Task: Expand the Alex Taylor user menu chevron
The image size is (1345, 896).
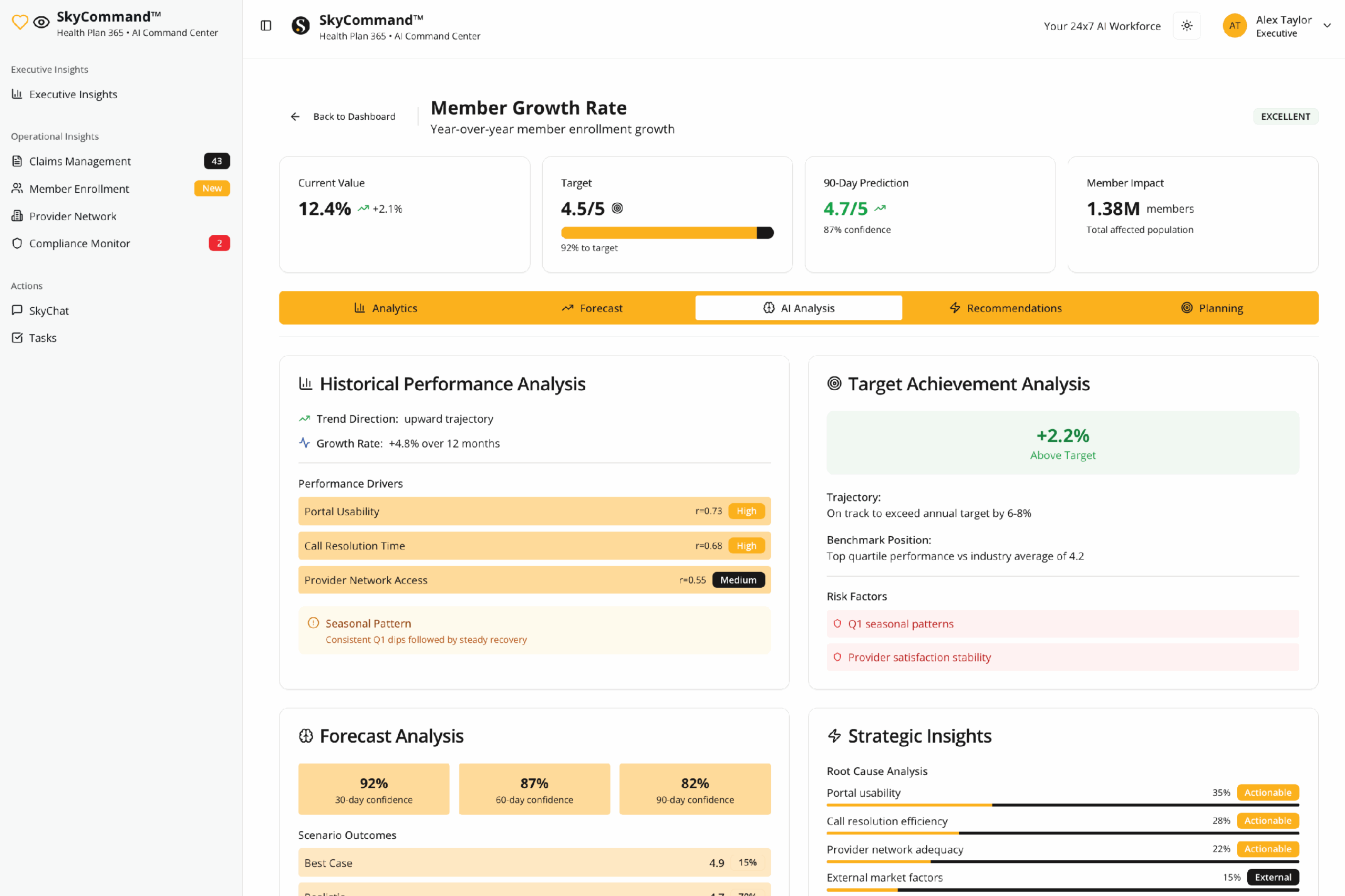Action: (1327, 26)
